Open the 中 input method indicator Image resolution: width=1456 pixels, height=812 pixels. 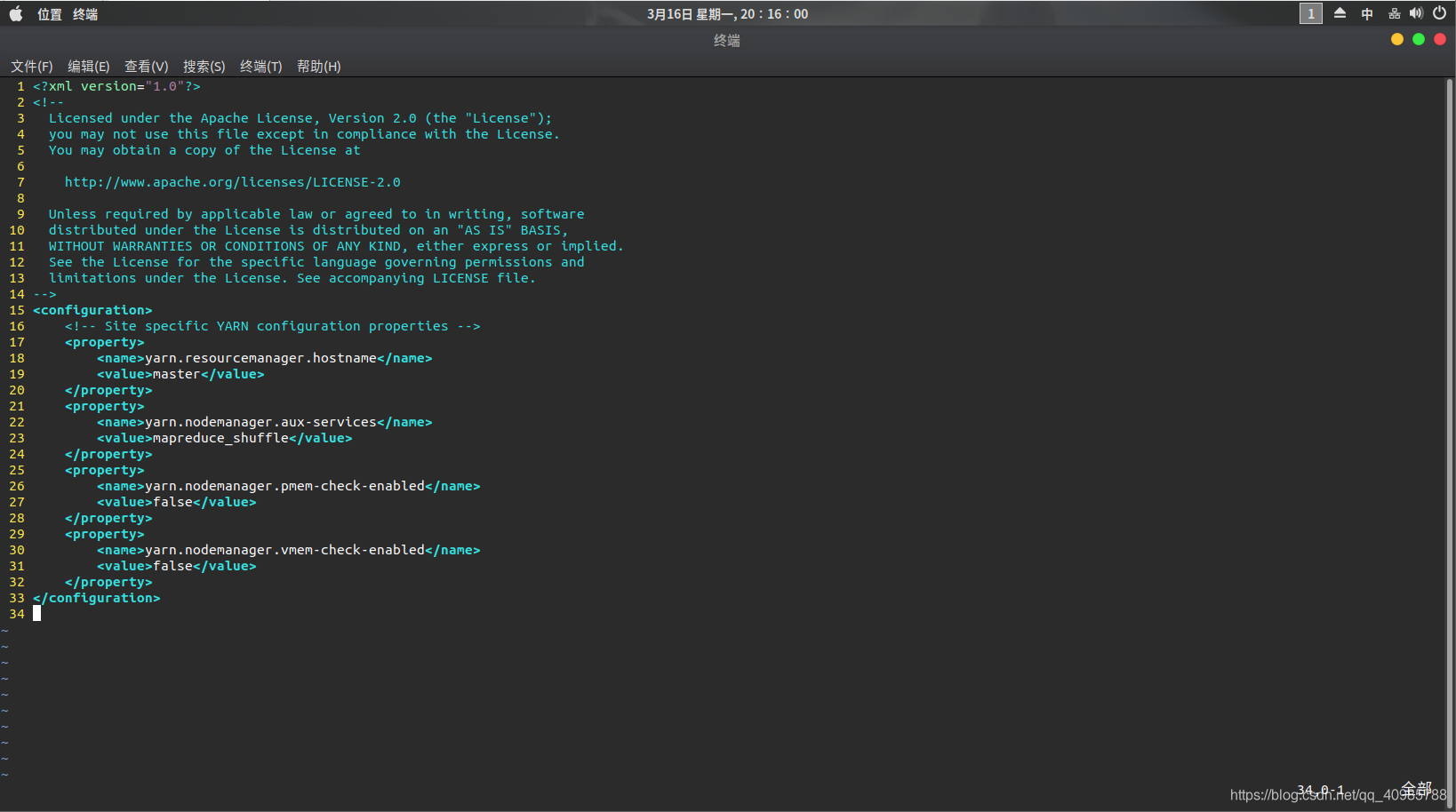point(1367,13)
